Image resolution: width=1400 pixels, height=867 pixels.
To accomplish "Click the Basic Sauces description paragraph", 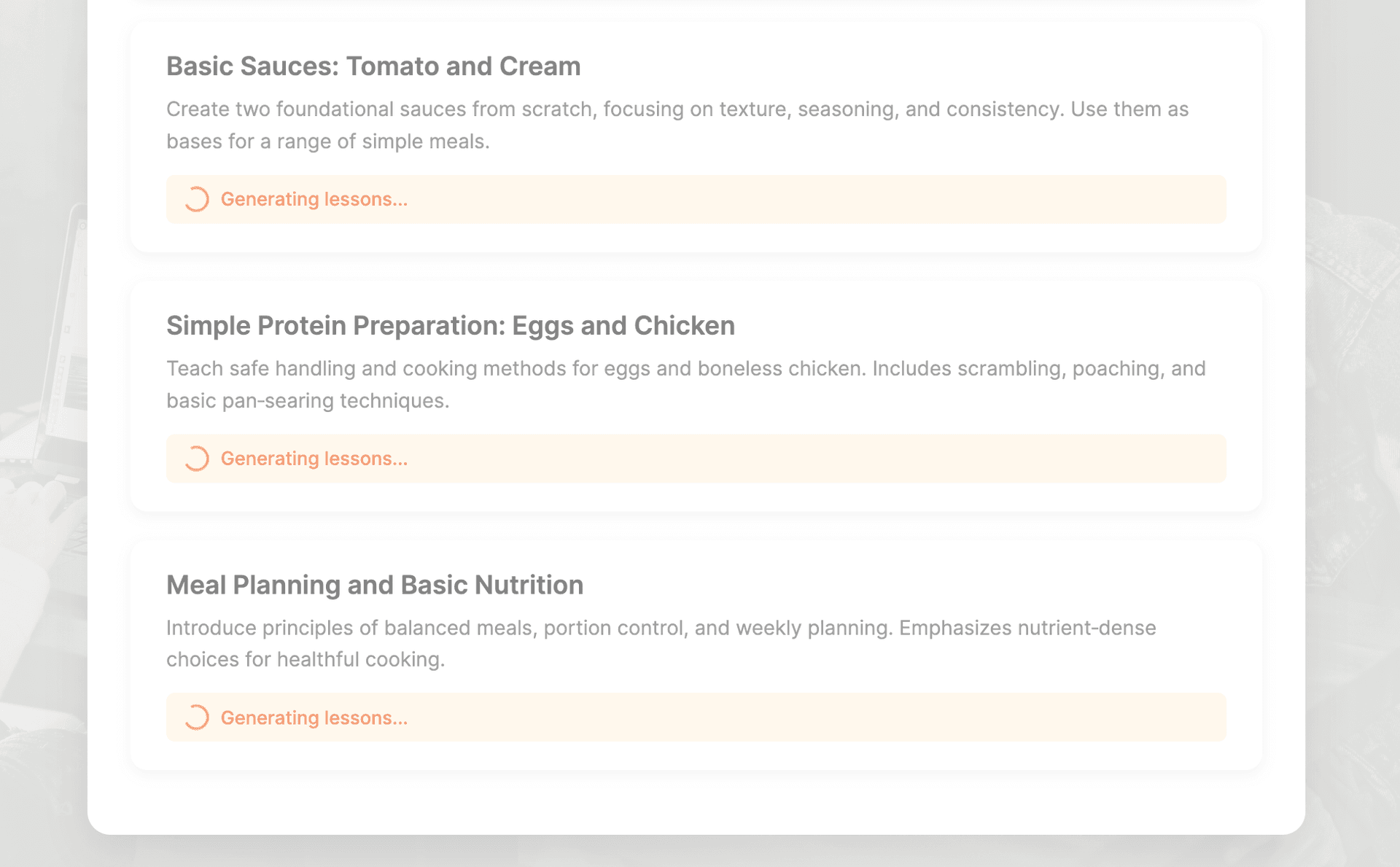I will 677,125.
